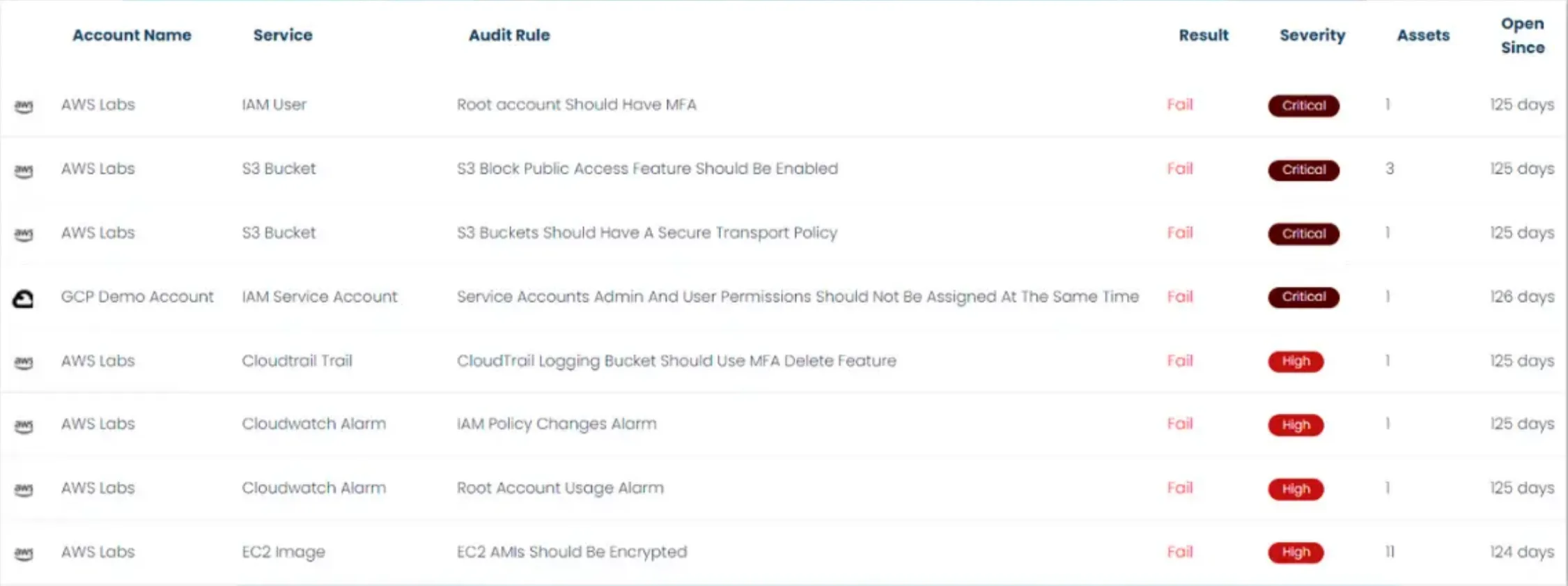The image size is (1568, 586).
Task: Click the AWS icon on the S3 Block Public Access row
Action: pos(24,170)
